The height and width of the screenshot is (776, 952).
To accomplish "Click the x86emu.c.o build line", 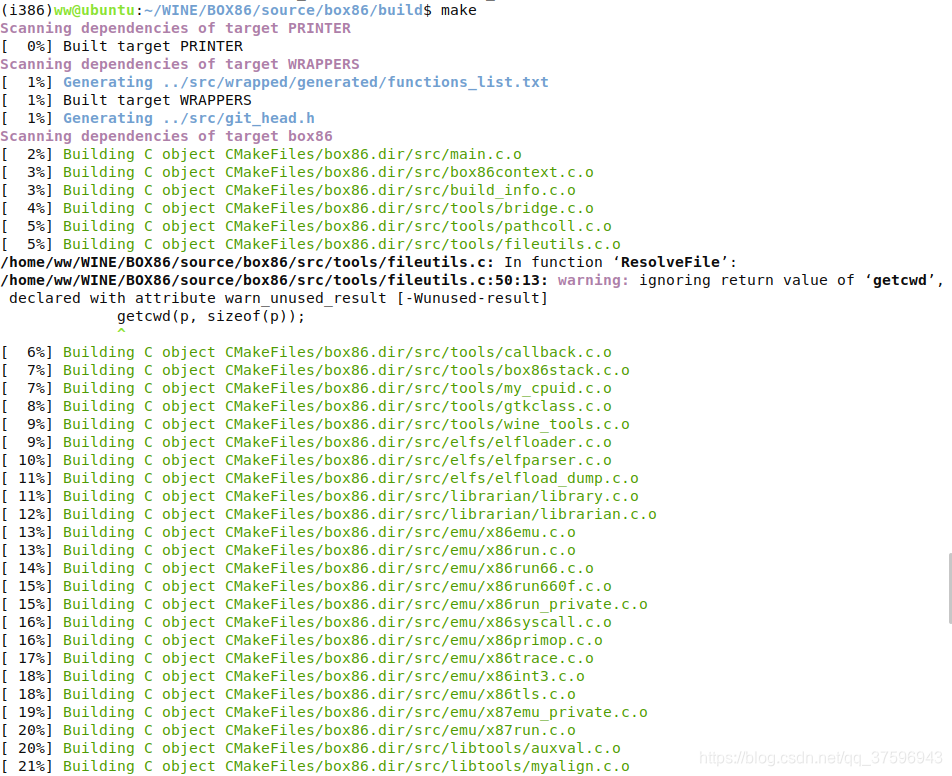I will (288, 533).
